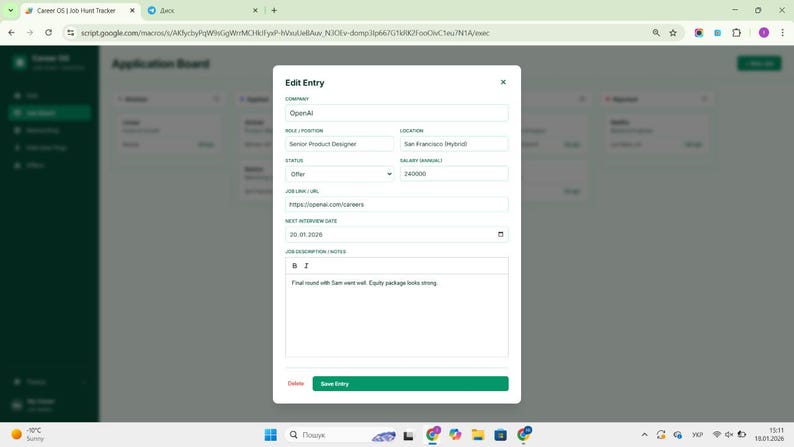
Task: Open the volume control
Action: click(729, 435)
